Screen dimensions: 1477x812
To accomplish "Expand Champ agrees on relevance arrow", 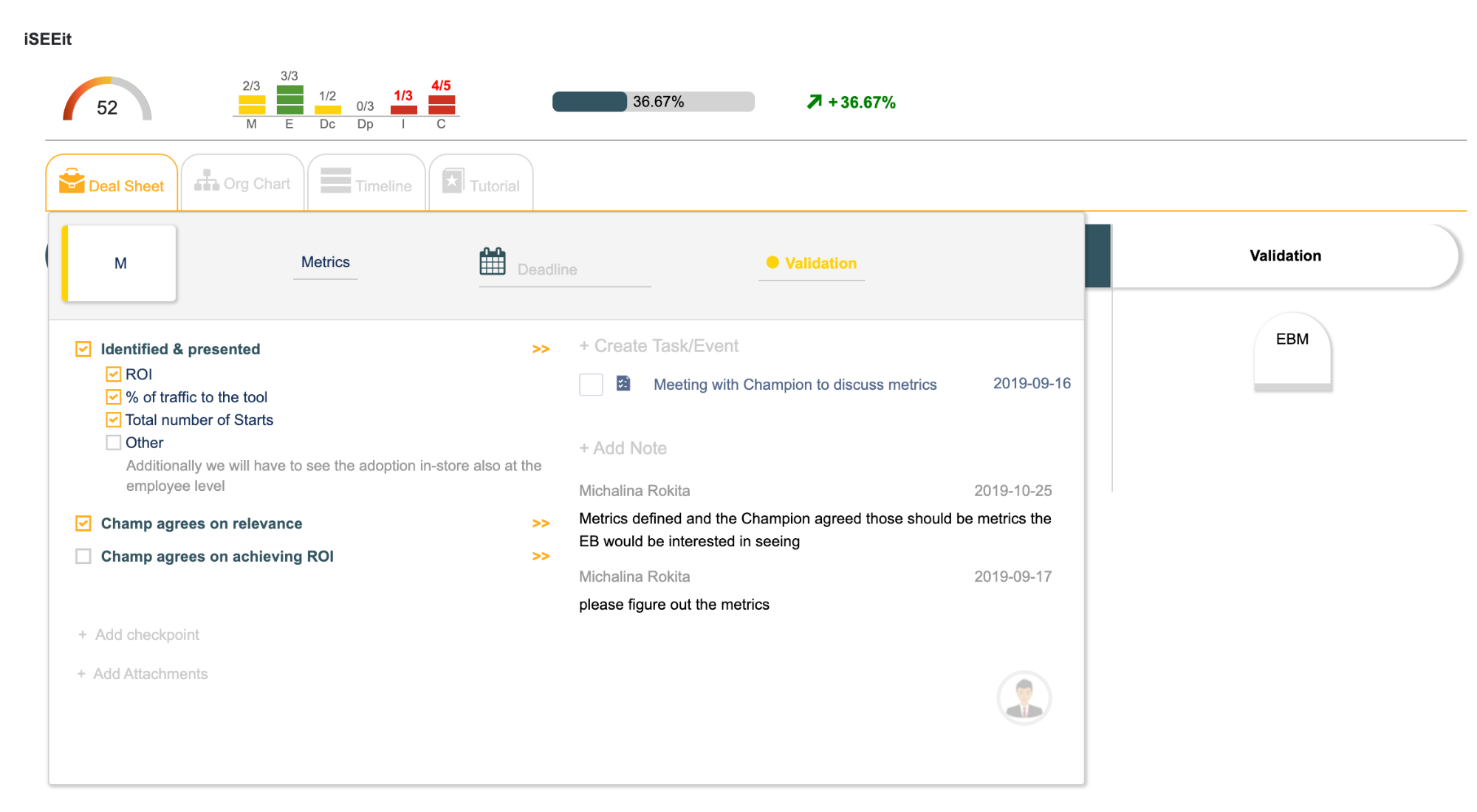I will tap(541, 523).
